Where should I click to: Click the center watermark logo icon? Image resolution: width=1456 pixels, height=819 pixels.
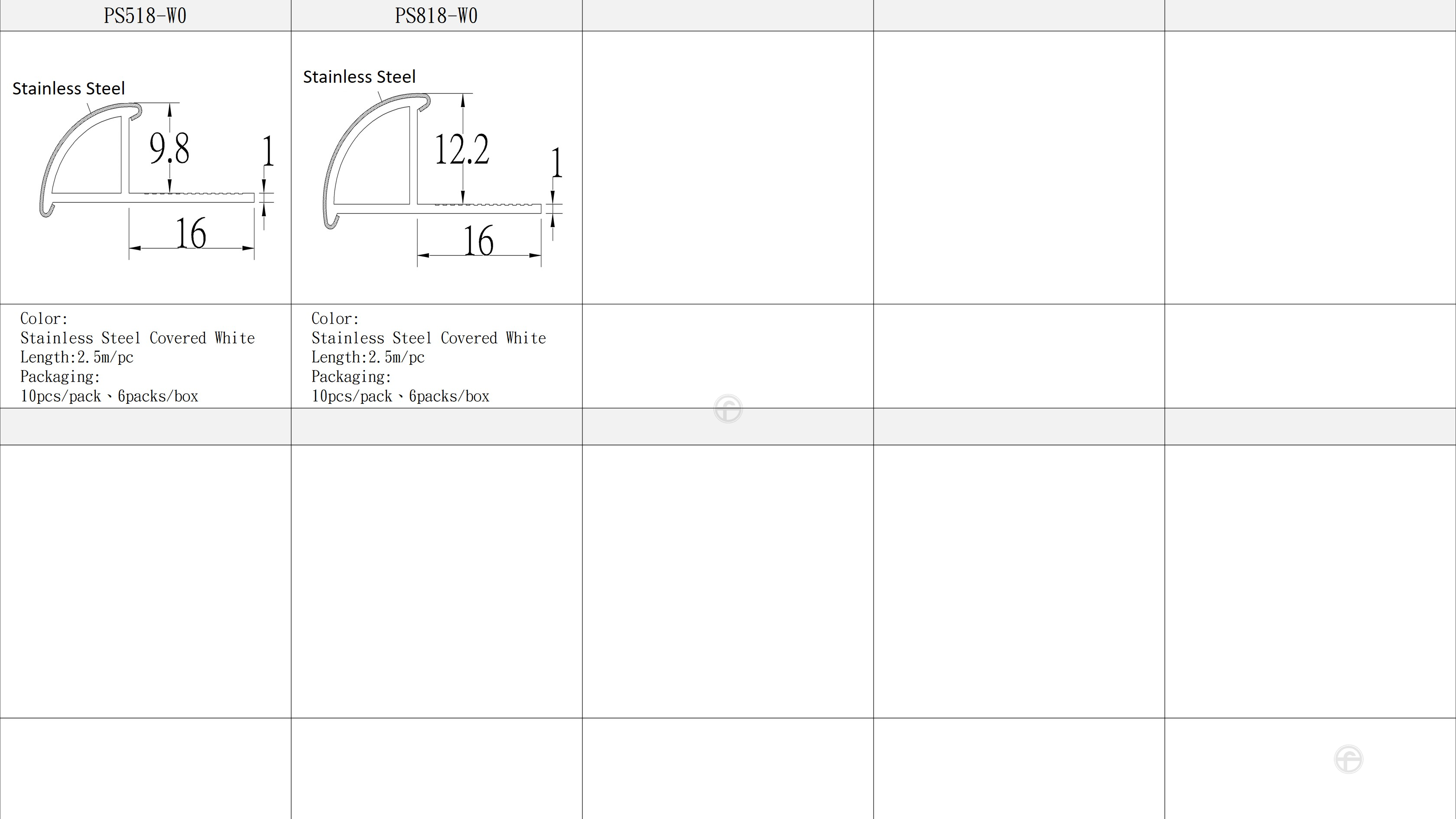(728, 409)
